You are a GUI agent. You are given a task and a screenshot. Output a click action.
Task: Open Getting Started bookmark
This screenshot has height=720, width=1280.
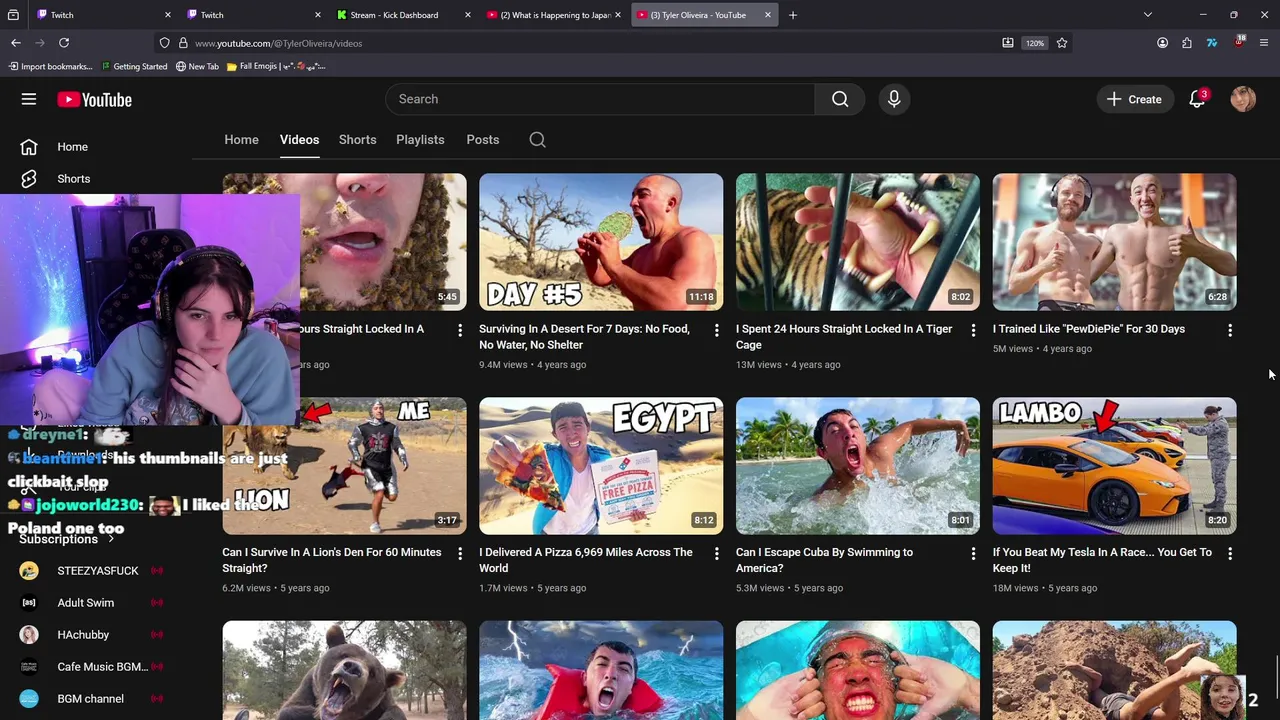pos(134,66)
